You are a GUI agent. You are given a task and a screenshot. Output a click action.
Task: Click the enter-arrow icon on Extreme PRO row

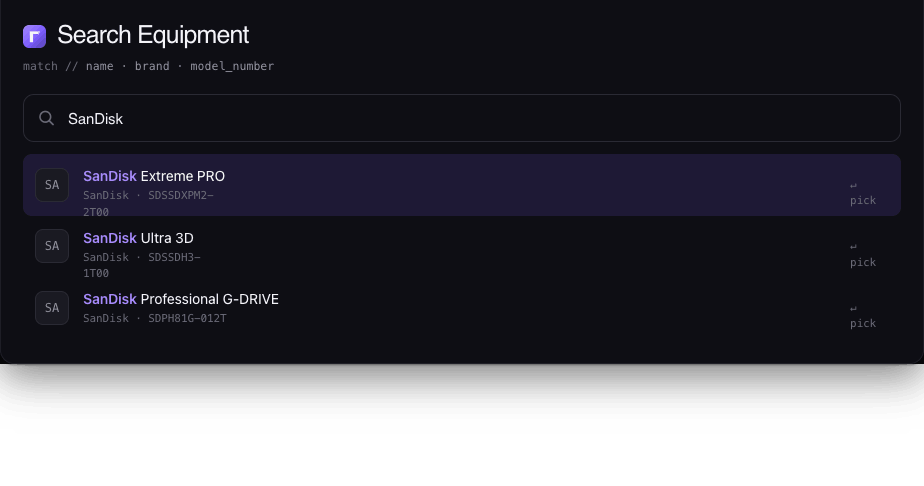pyautogui.click(x=853, y=186)
